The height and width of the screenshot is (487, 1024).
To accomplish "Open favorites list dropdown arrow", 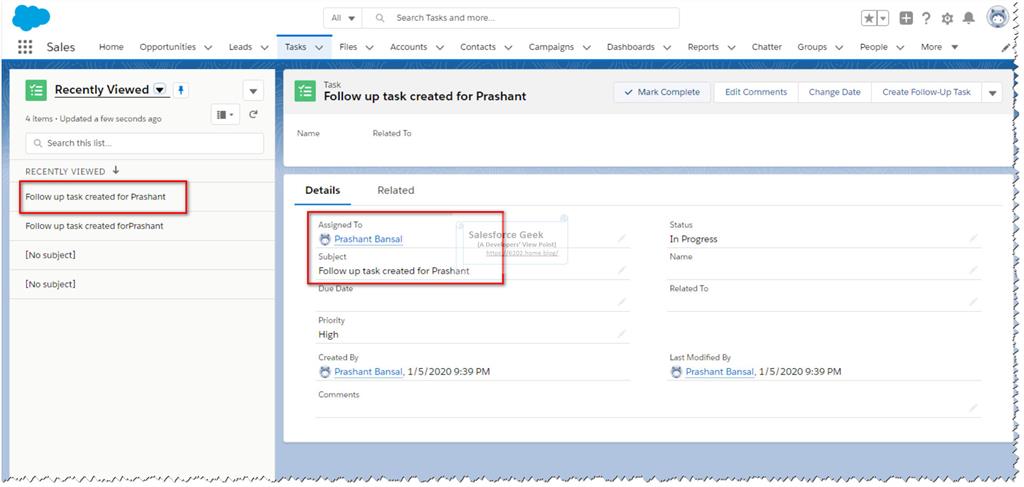I will (883, 18).
